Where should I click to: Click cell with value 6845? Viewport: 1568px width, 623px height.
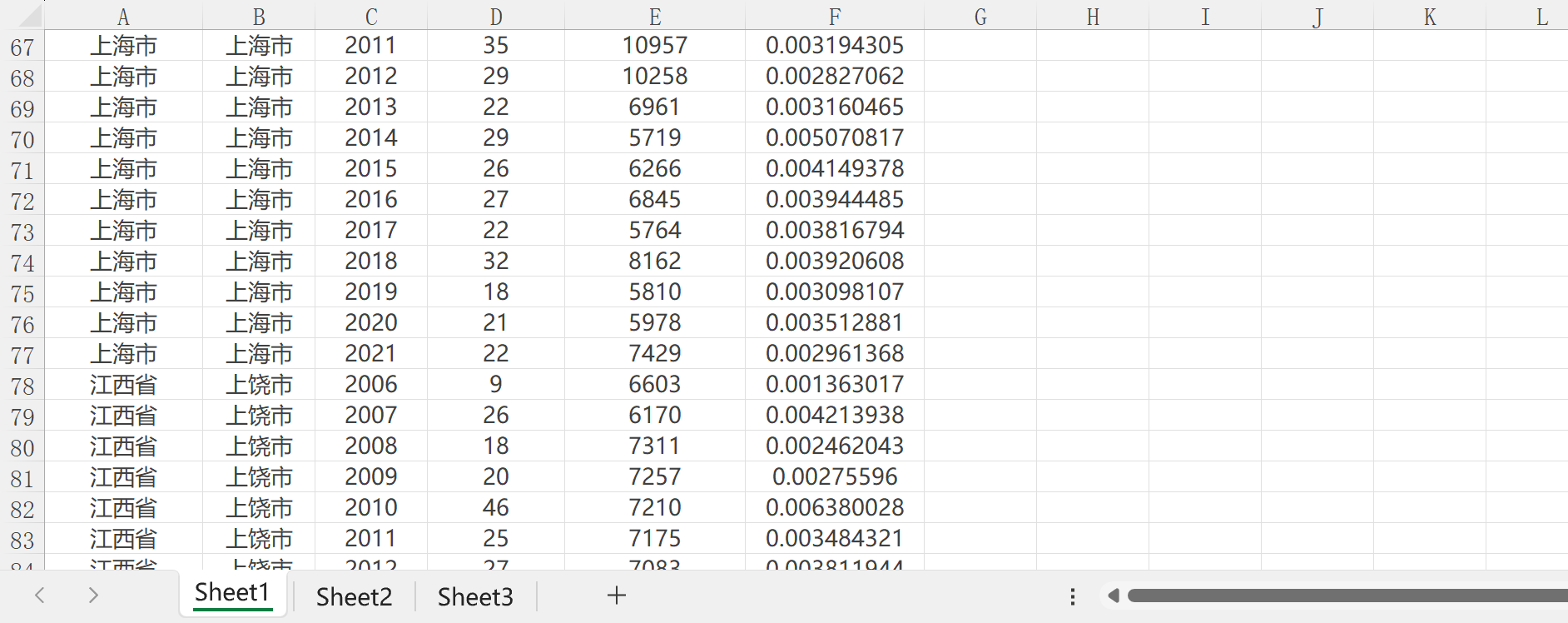pyautogui.click(x=655, y=199)
